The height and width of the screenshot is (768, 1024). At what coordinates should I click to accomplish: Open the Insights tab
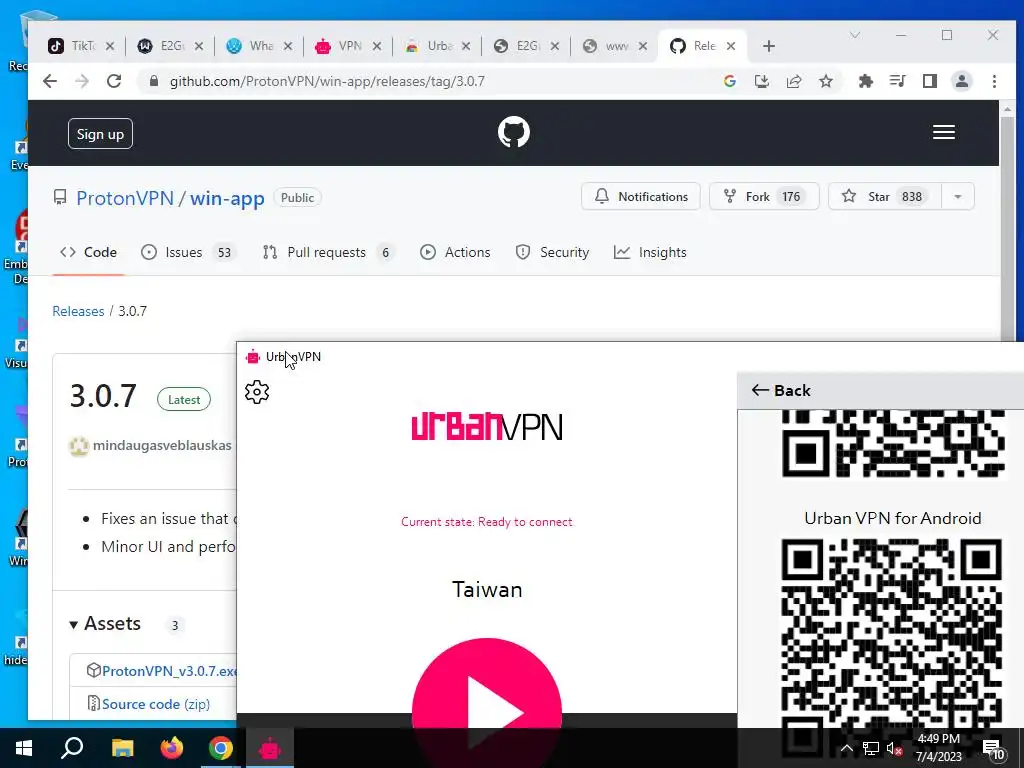coord(650,252)
